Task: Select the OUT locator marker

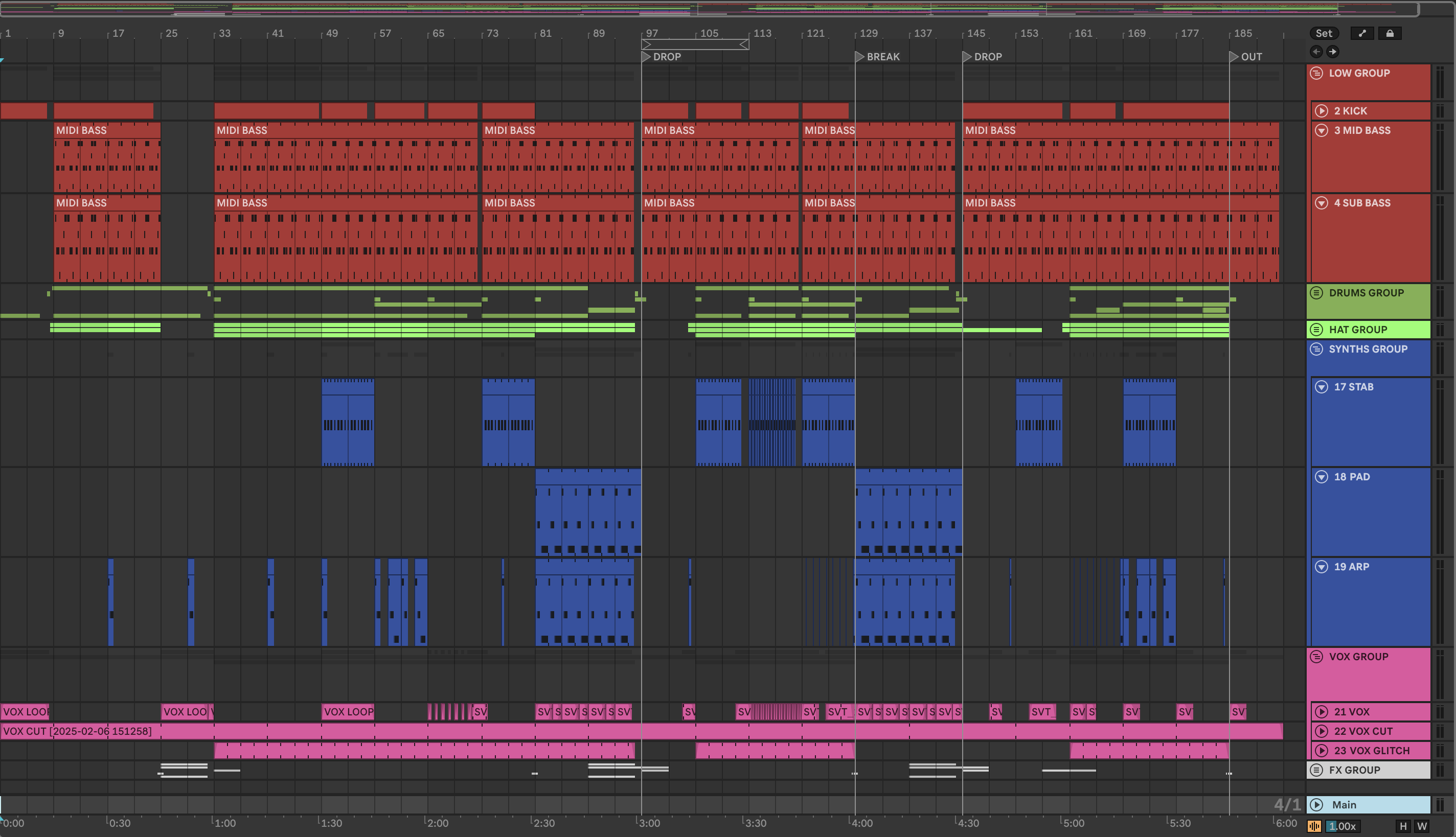Action: 1234,56
